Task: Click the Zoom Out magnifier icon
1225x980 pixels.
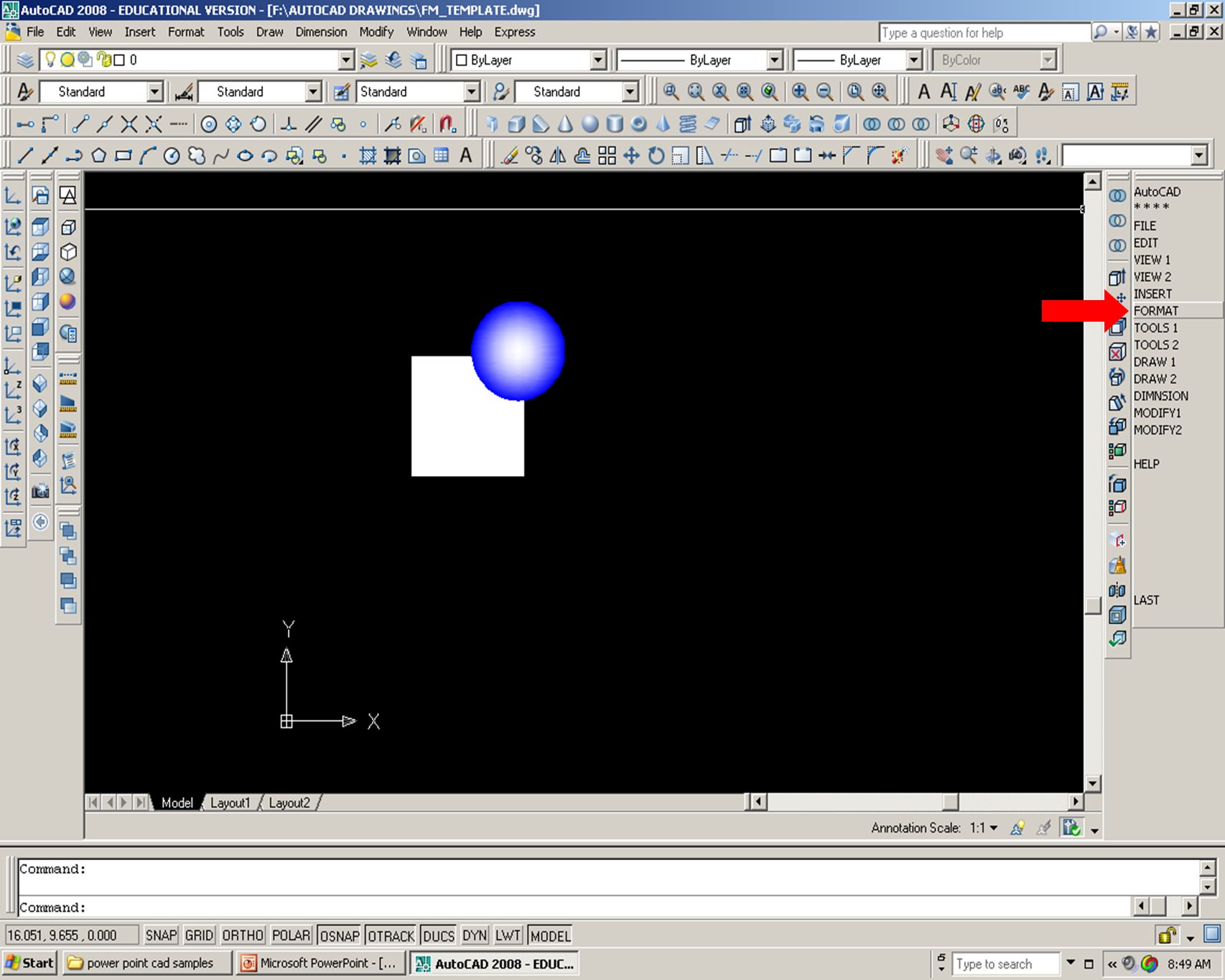Action: (x=825, y=91)
